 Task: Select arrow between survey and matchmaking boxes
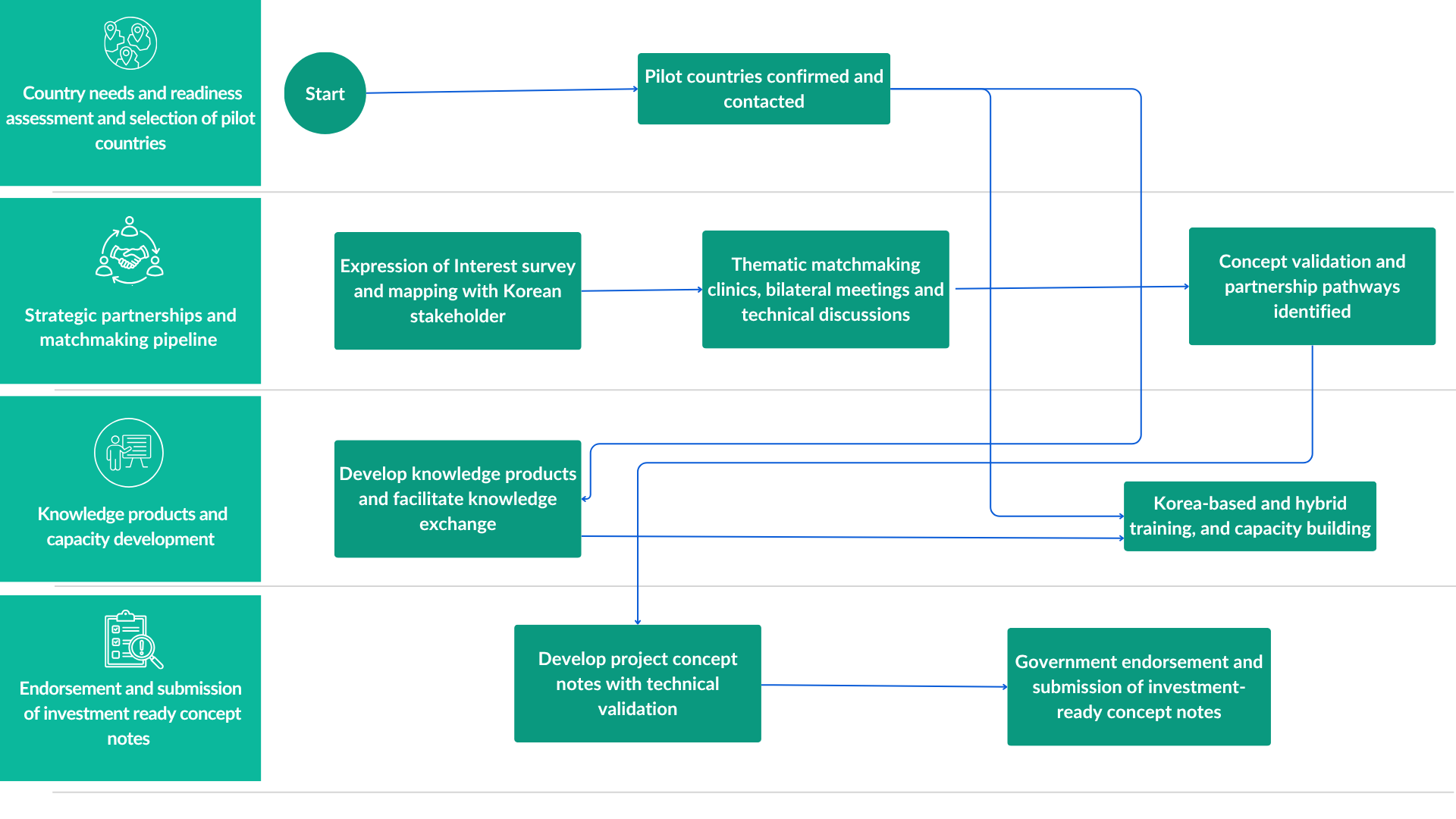[642, 290]
